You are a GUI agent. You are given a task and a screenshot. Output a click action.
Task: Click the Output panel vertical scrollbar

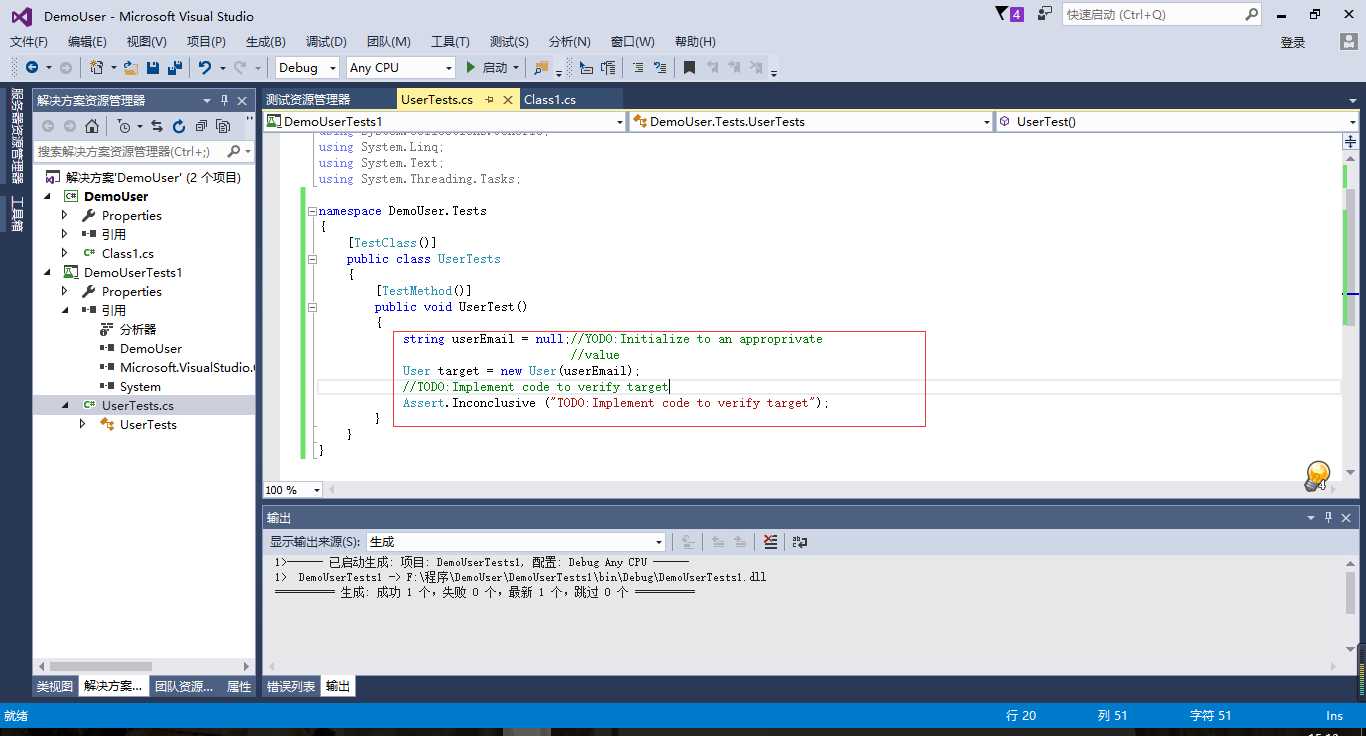point(1352,608)
